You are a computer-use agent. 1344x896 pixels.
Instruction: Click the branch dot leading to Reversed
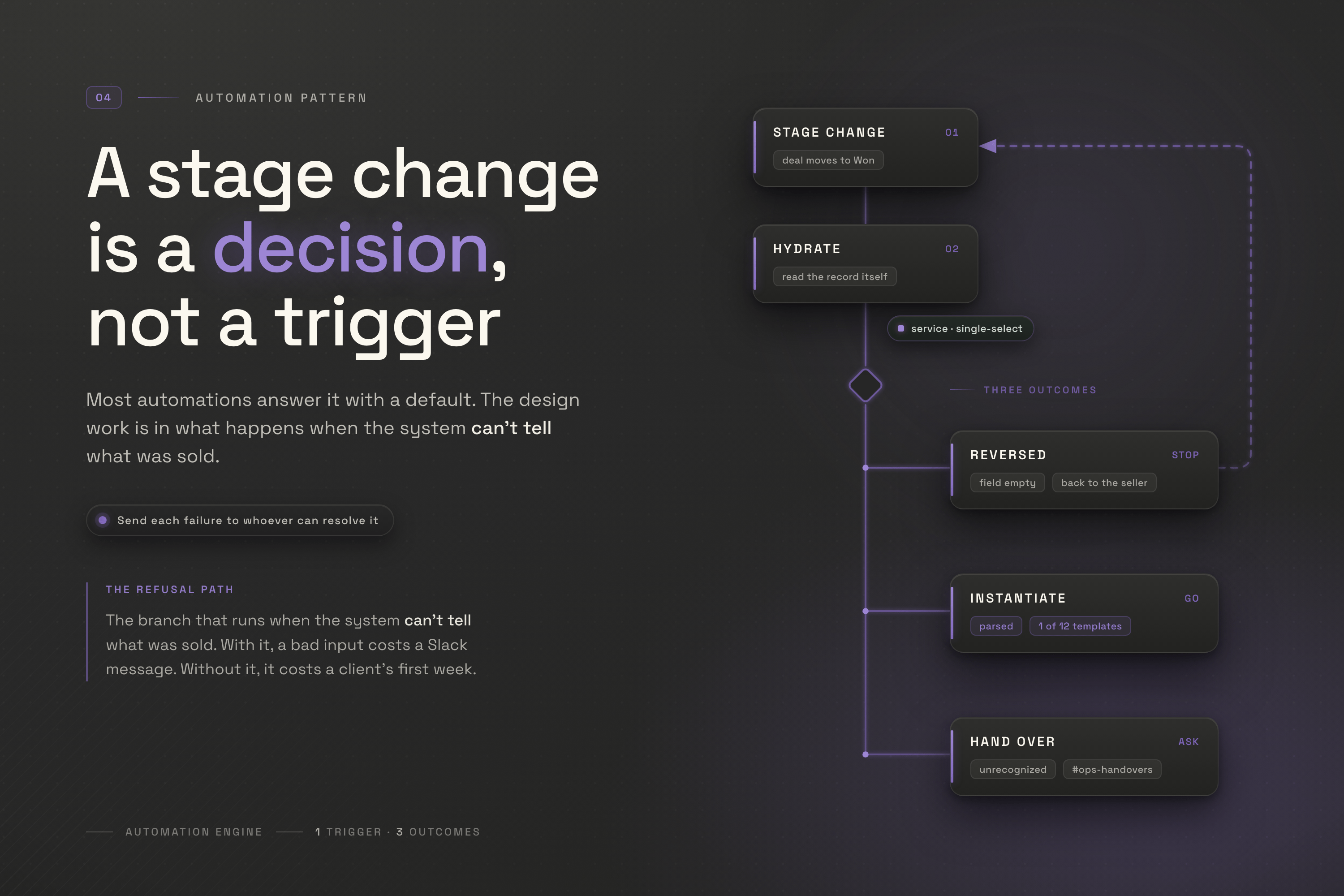click(865, 468)
